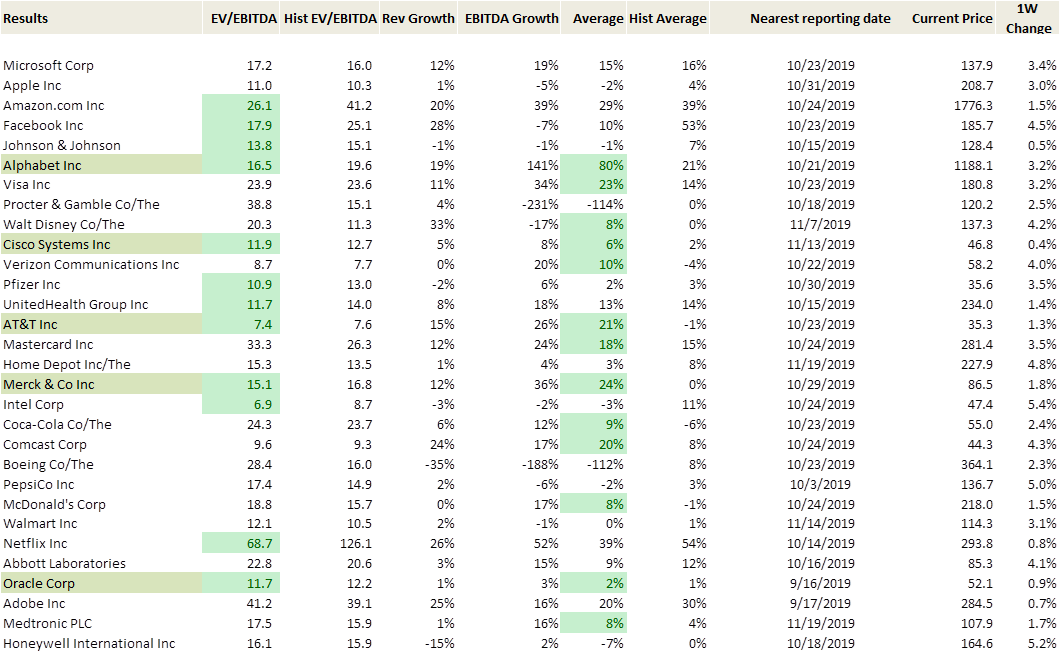The width and height of the screenshot is (1061, 654).
Task: Select the Hist EV/EBITDA header cell
Action: 330,18
